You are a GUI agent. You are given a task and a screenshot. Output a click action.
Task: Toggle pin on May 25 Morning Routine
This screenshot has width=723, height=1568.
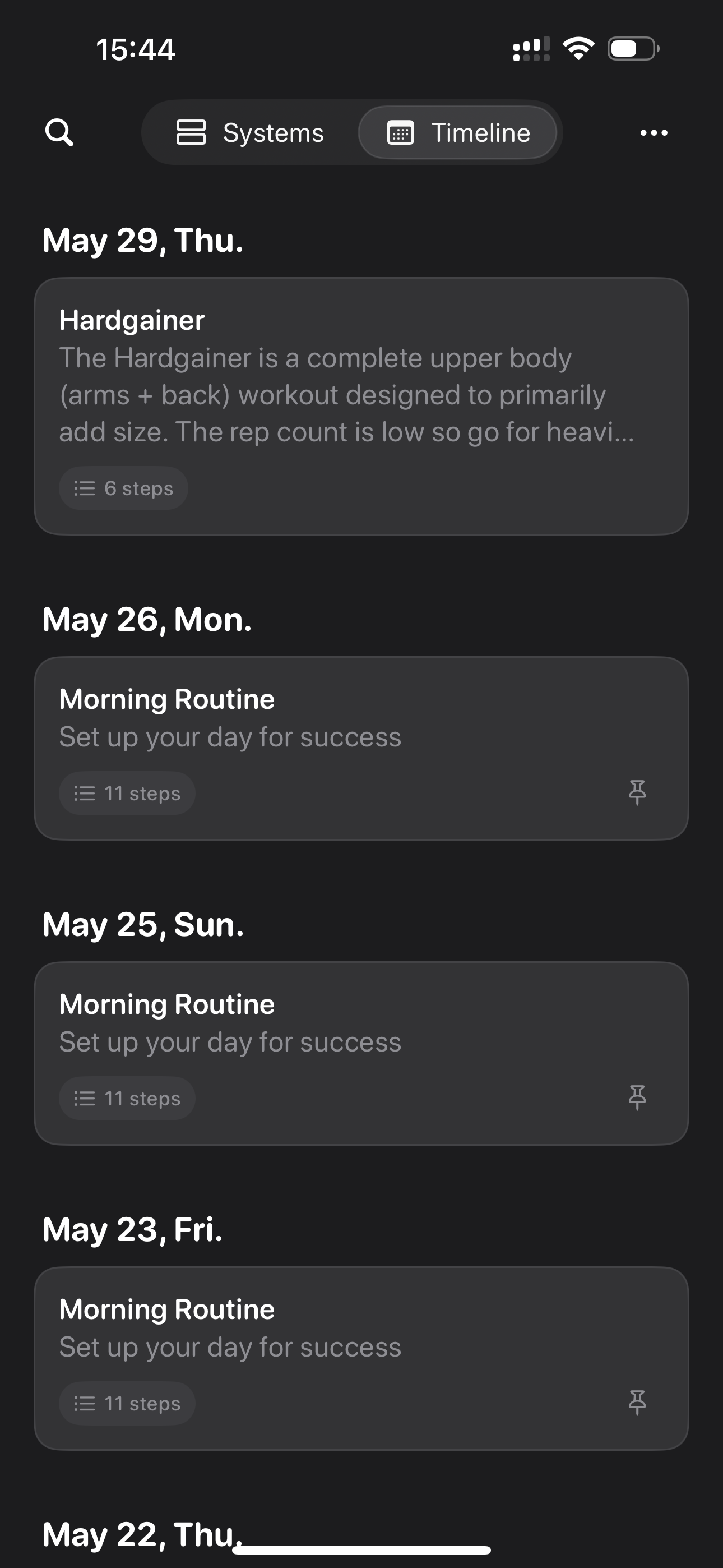click(637, 1097)
